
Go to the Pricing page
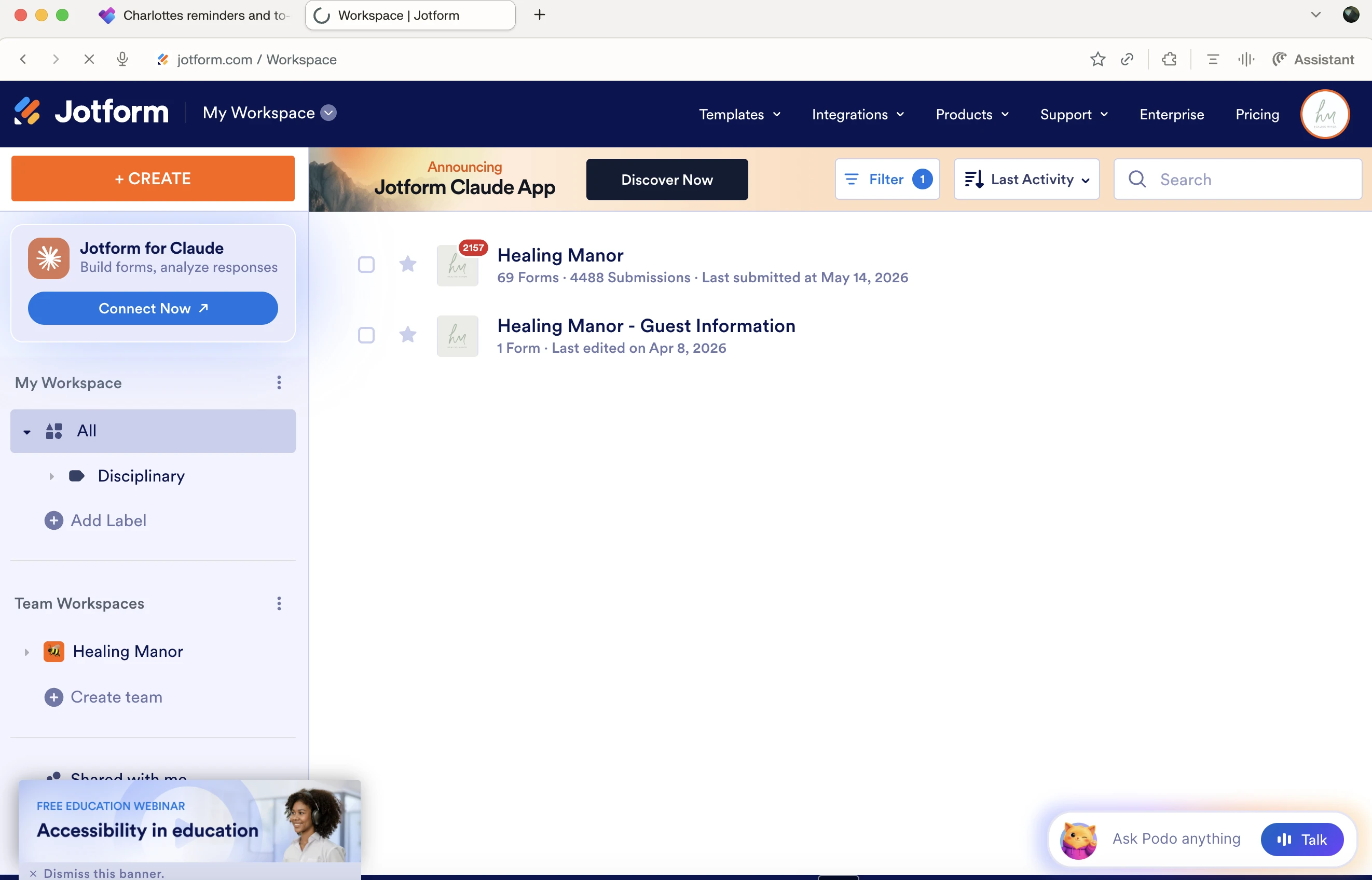click(1257, 114)
